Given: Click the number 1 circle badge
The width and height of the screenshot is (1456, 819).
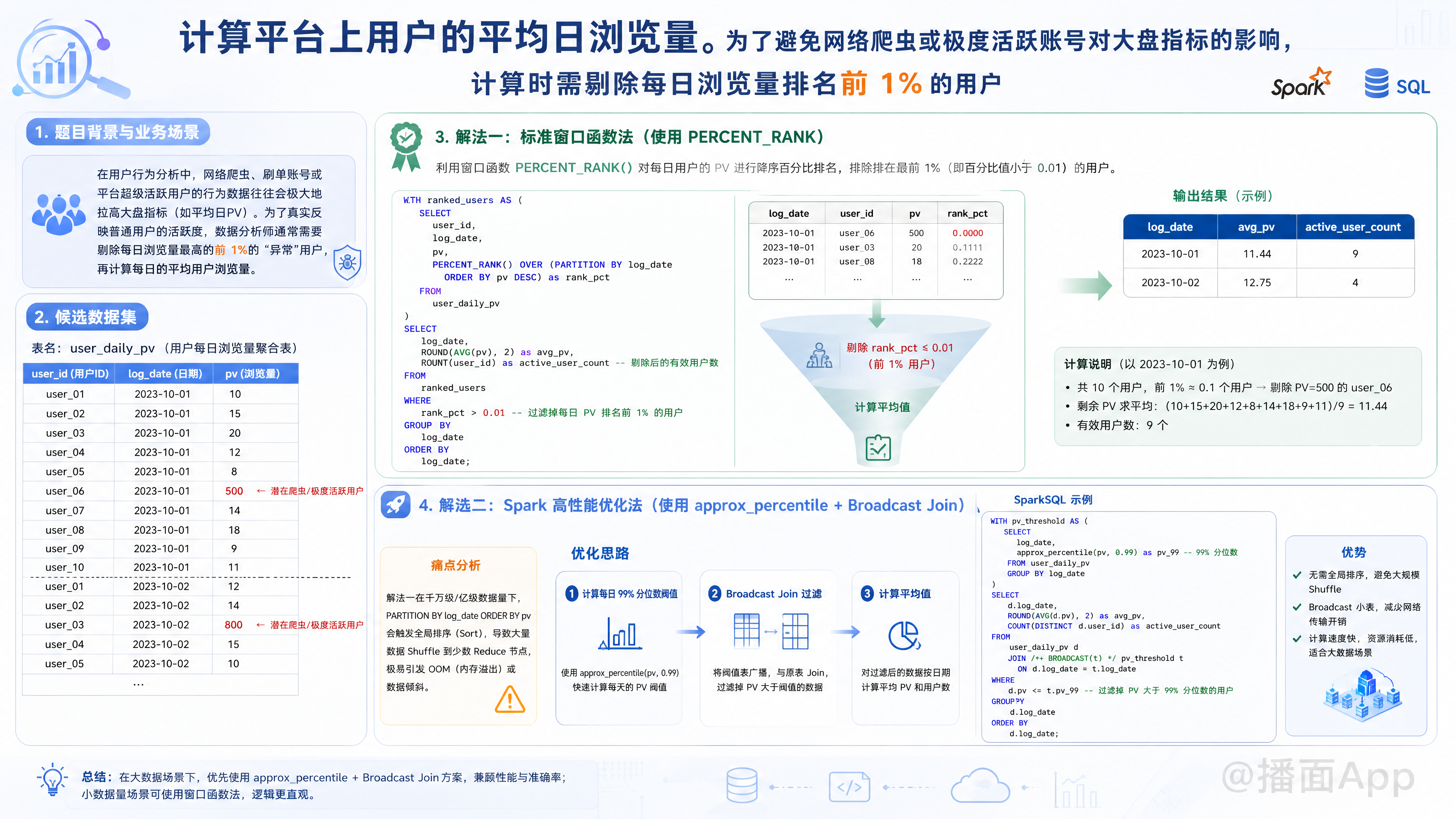Looking at the screenshot, I should 571,593.
